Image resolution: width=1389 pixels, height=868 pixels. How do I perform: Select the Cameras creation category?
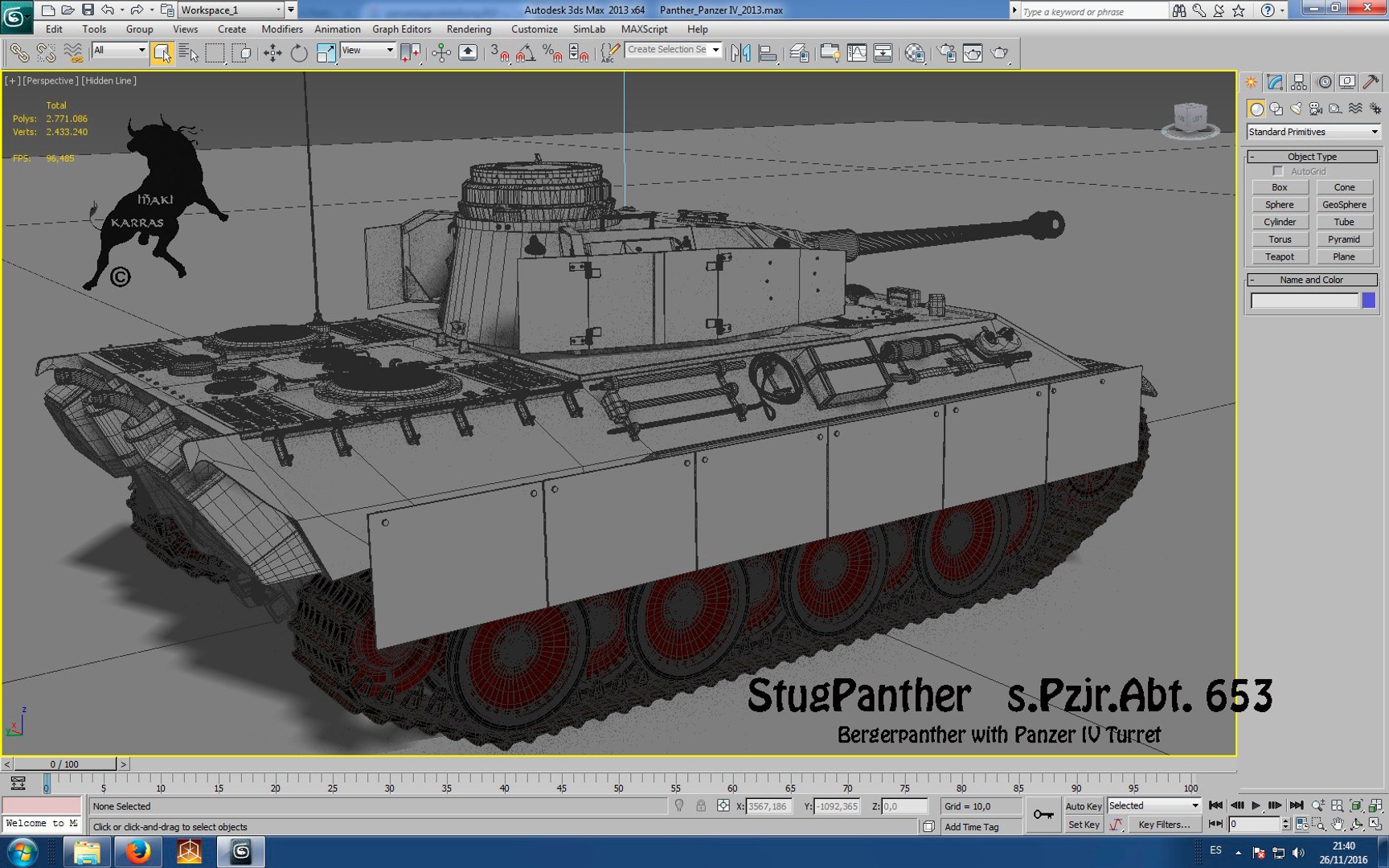tap(1316, 108)
